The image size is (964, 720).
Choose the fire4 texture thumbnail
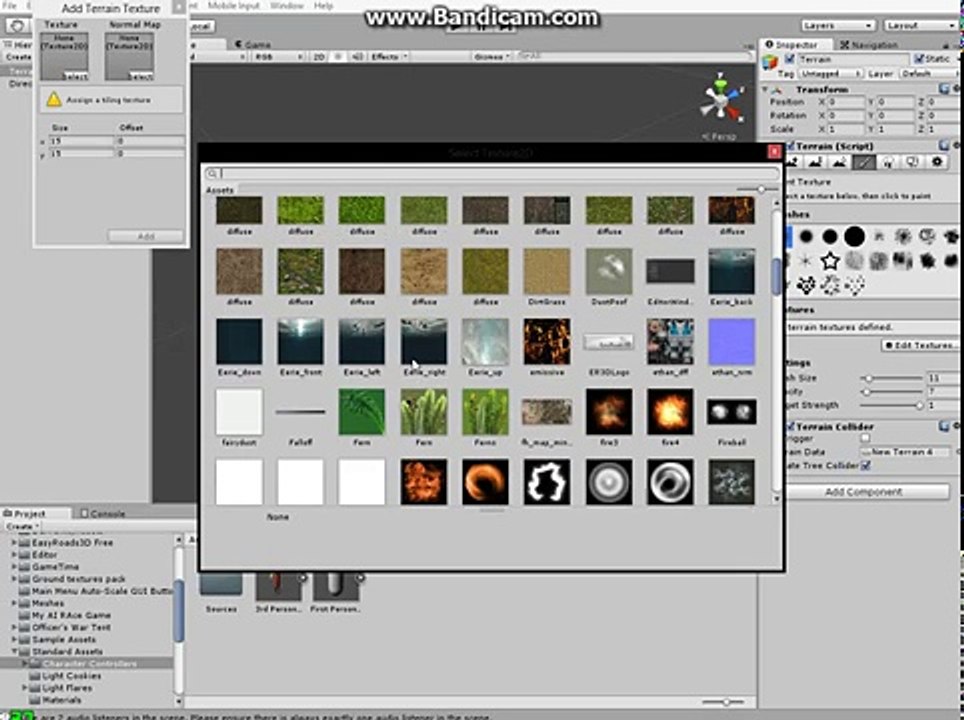coord(670,411)
